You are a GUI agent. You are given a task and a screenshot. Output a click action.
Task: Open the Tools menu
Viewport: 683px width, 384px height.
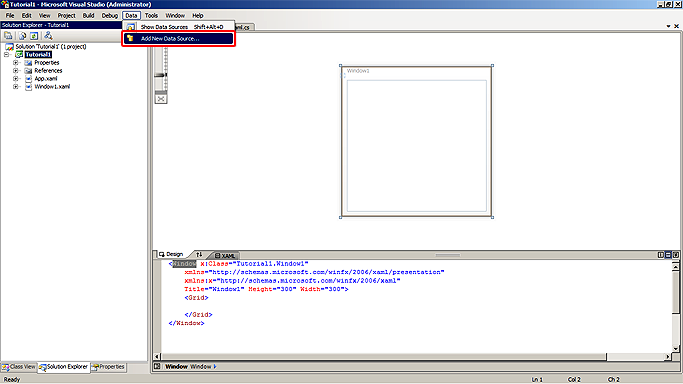click(151, 15)
